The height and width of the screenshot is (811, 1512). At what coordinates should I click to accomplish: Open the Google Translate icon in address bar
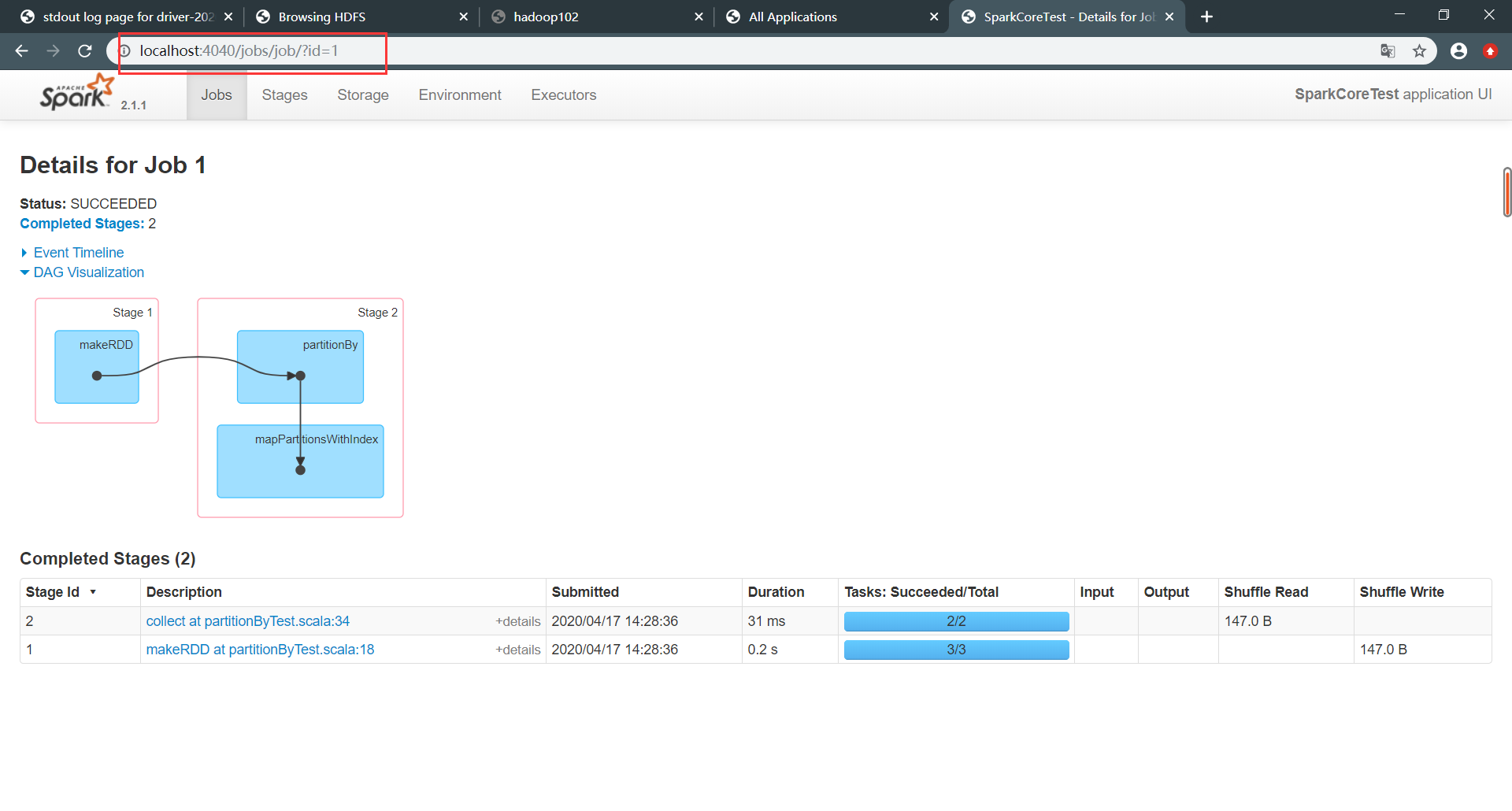tap(1388, 50)
